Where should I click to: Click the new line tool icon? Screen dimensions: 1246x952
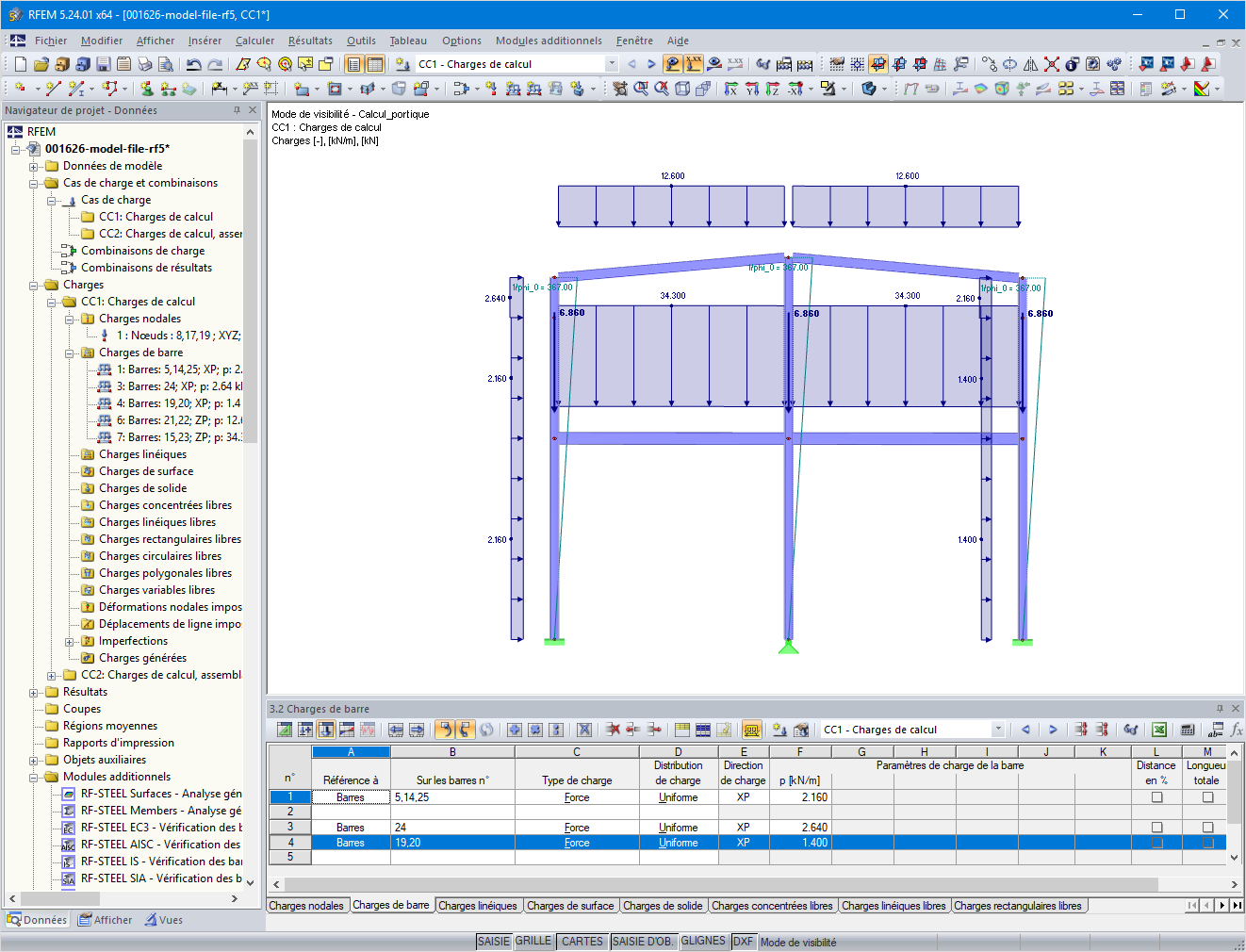point(54,89)
